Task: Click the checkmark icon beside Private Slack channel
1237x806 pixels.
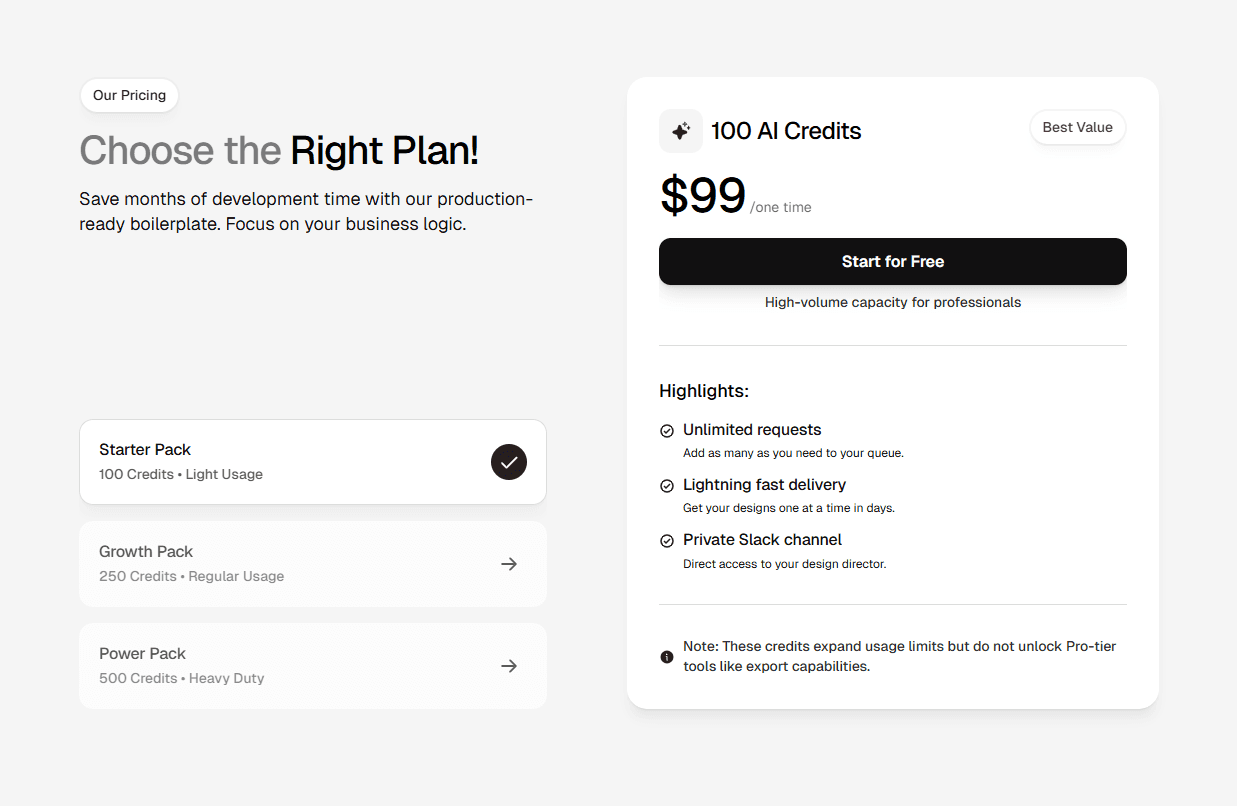Action: [666, 540]
